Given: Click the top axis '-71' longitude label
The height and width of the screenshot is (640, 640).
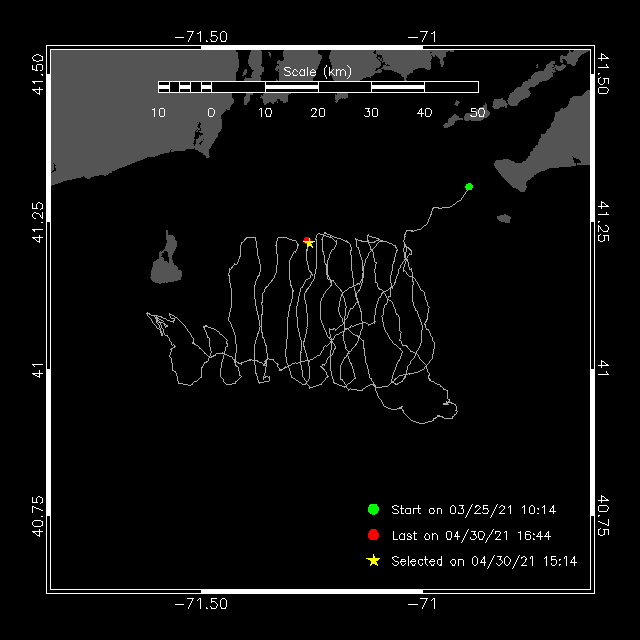Looking at the screenshot, I should (x=422, y=37).
